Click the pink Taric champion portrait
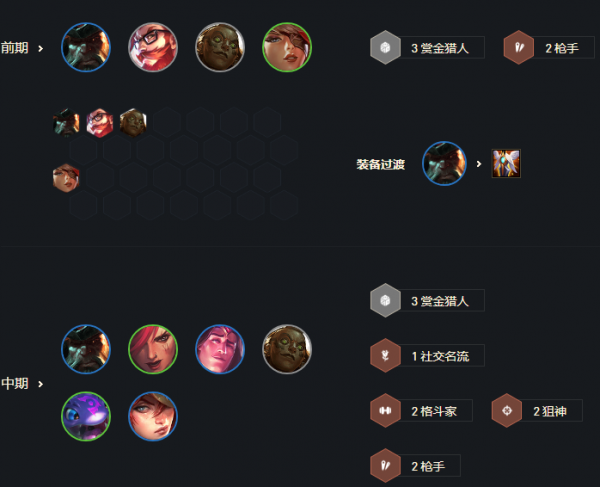The image size is (600, 487). [x=220, y=349]
